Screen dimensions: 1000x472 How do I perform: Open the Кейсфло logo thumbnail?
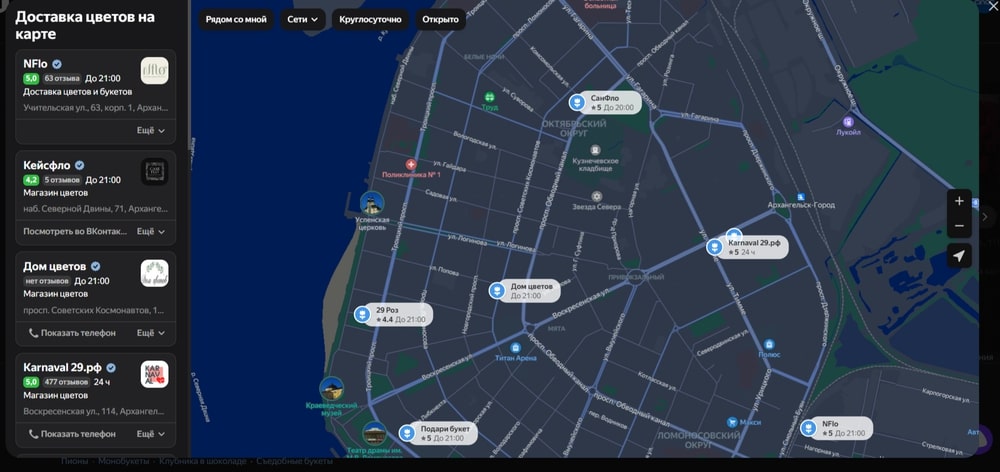click(x=154, y=172)
